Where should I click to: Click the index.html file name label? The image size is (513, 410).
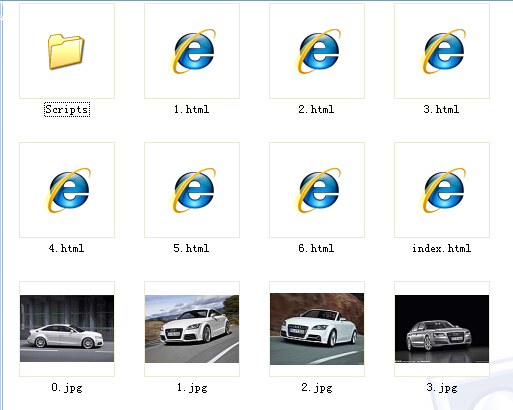442,248
